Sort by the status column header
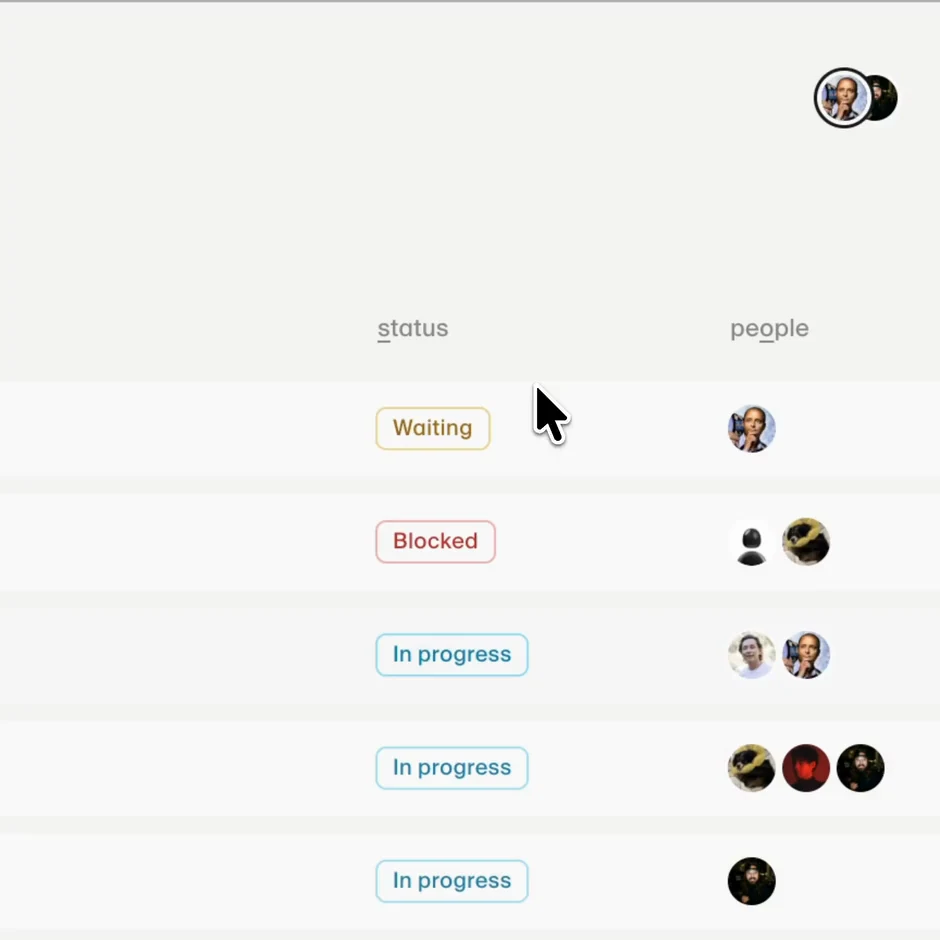This screenshot has width=940, height=940. coord(412,329)
